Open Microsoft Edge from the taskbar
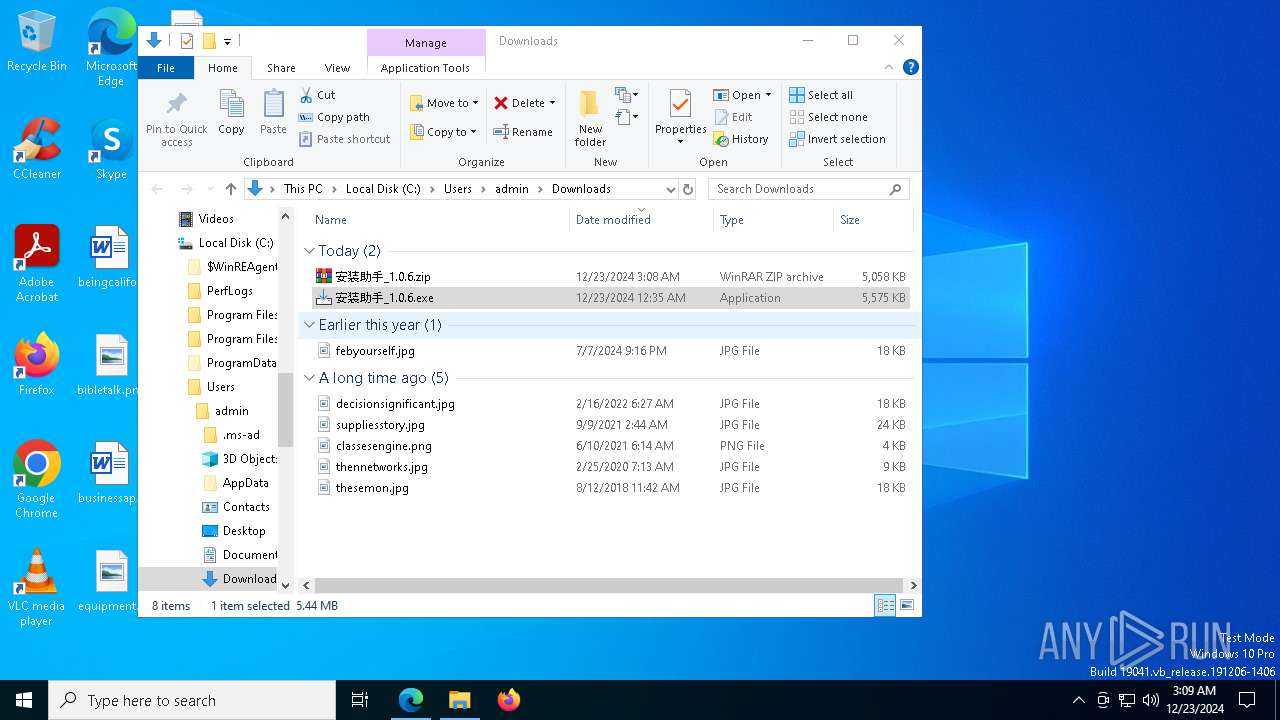The image size is (1280, 720). pyautogui.click(x=411, y=700)
